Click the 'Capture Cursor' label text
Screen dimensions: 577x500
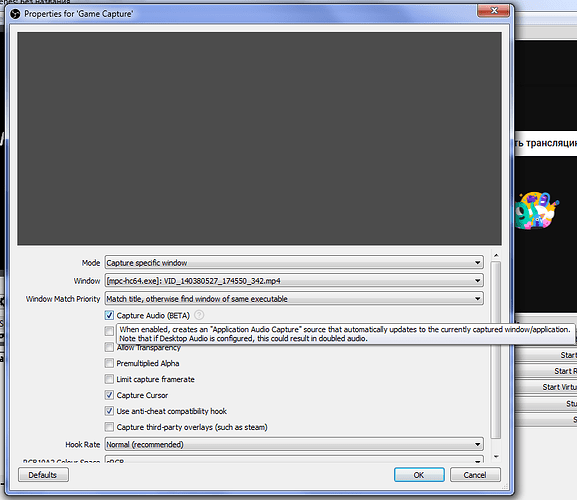coord(142,396)
